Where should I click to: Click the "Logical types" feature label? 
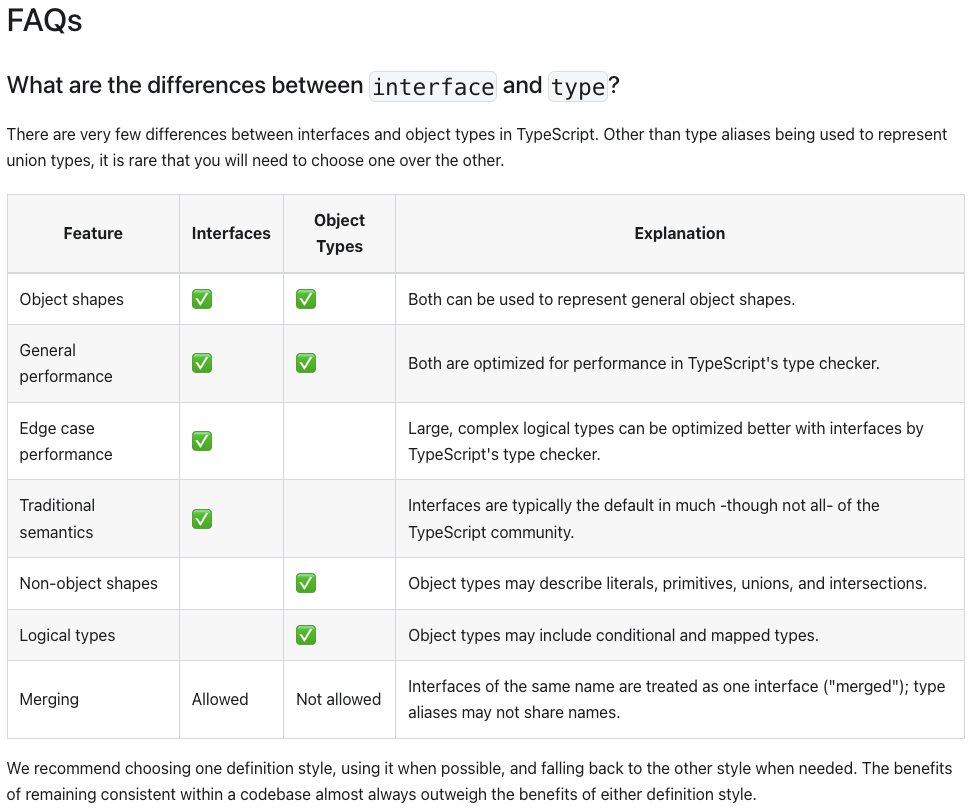coord(68,635)
